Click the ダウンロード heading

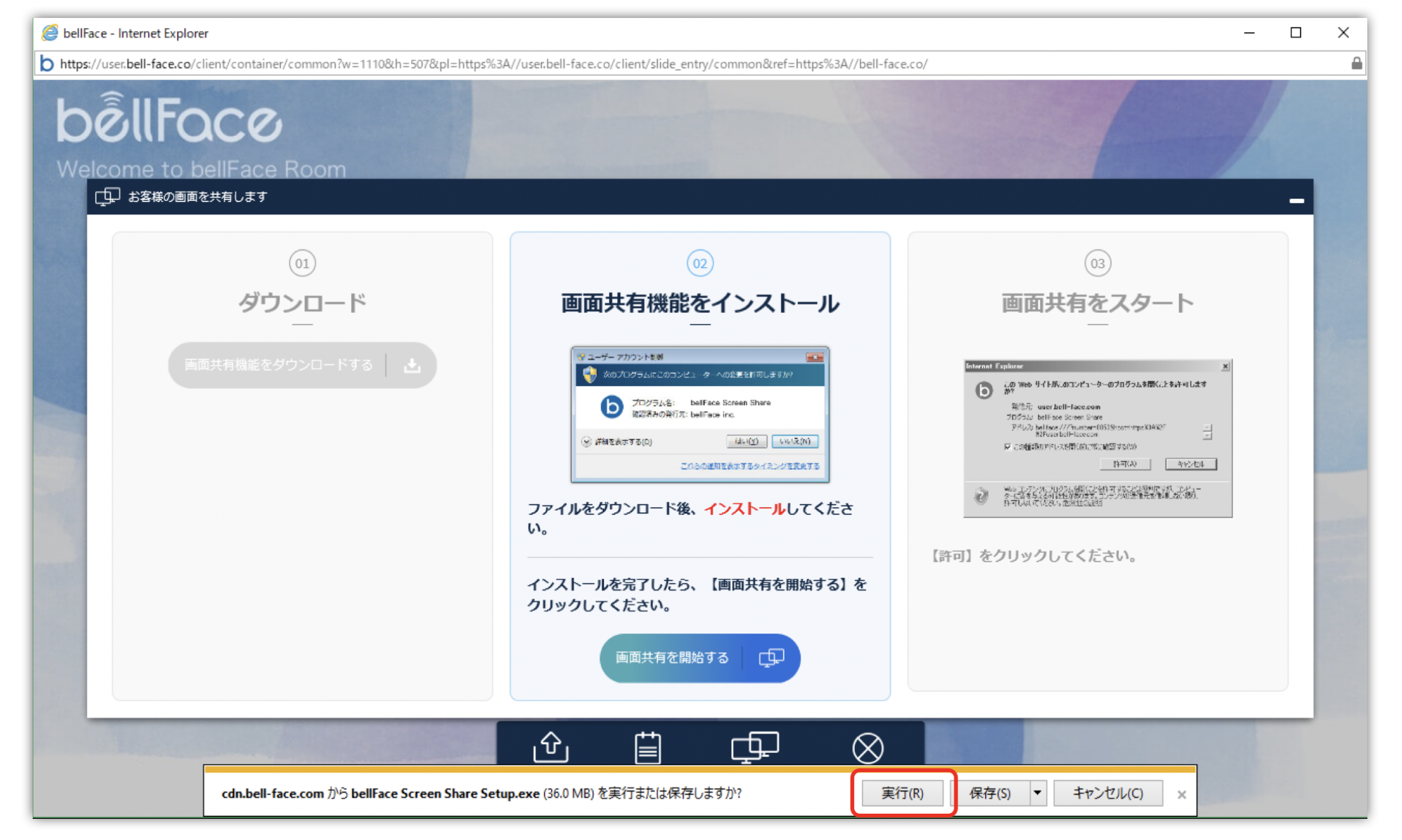(302, 303)
